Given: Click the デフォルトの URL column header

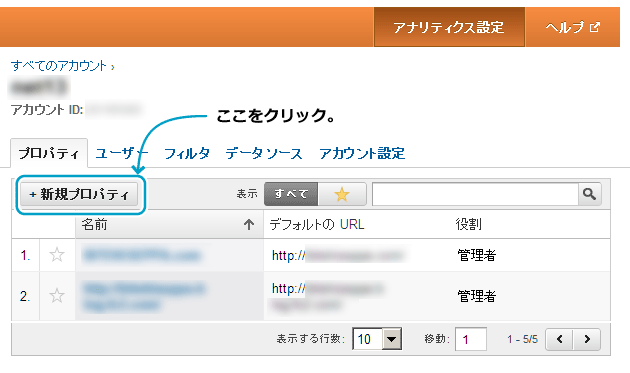Looking at the screenshot, I should 317,224.
